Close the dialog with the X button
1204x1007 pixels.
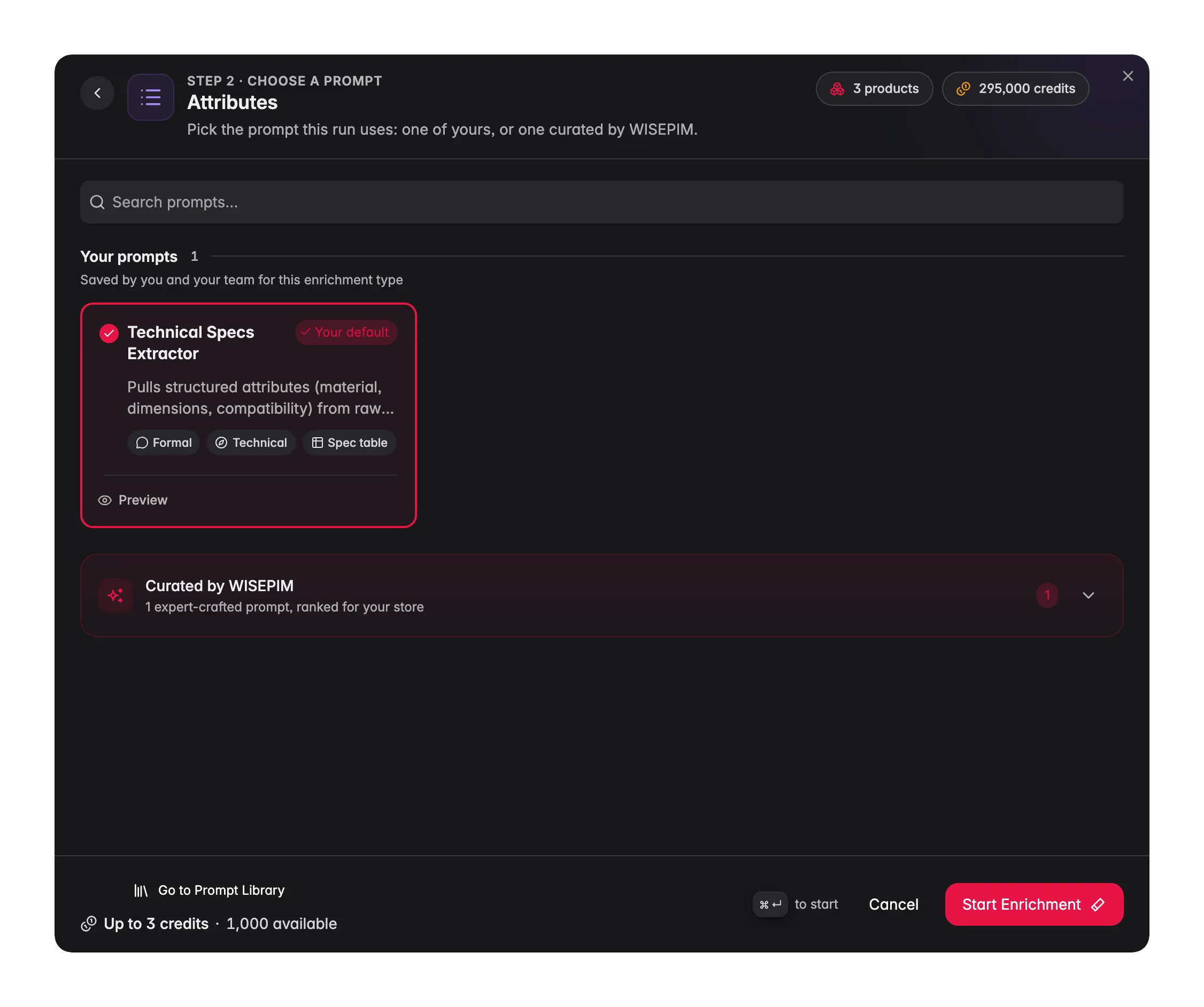point(1128,76)
